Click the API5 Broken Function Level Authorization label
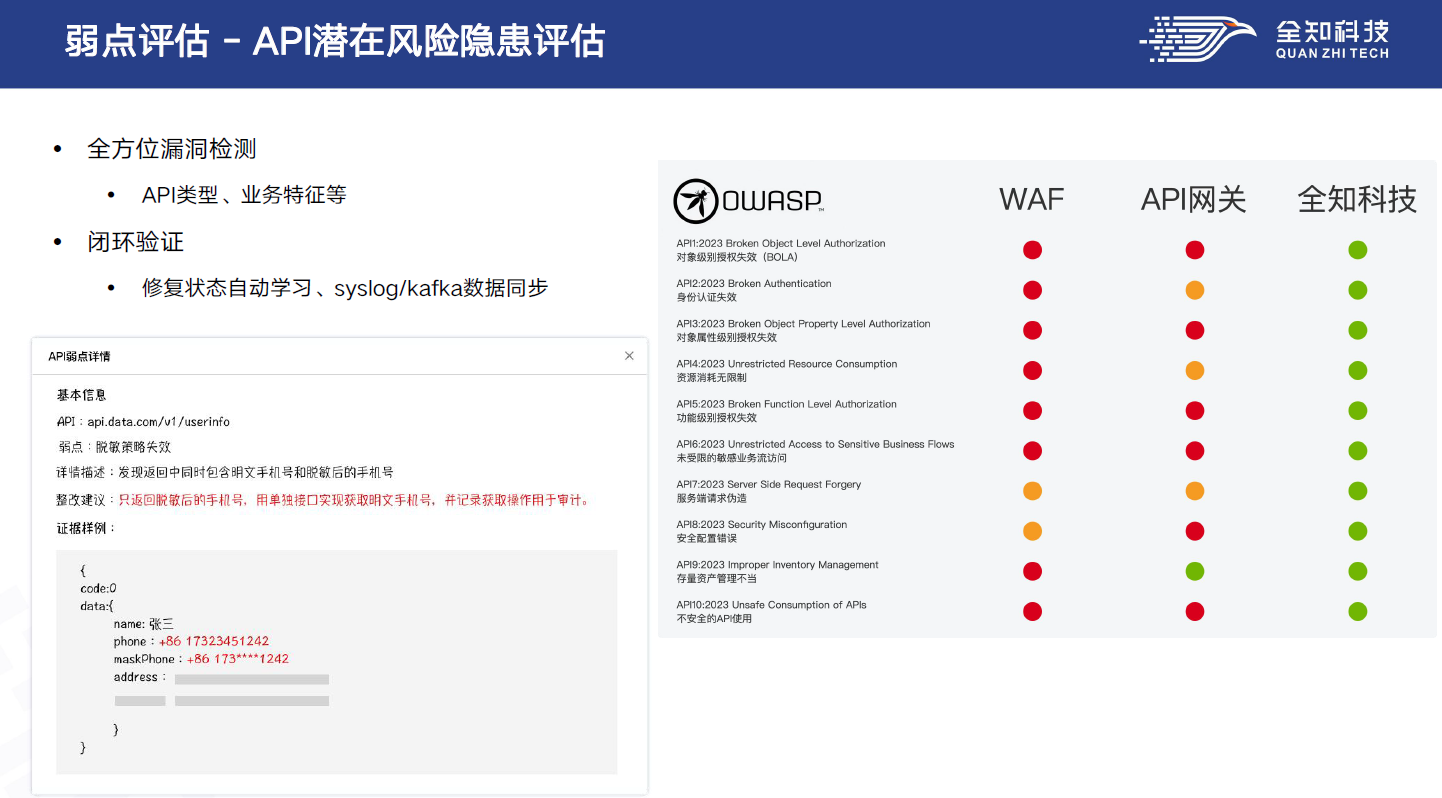The image size is (1442, 798). (786, 404)
